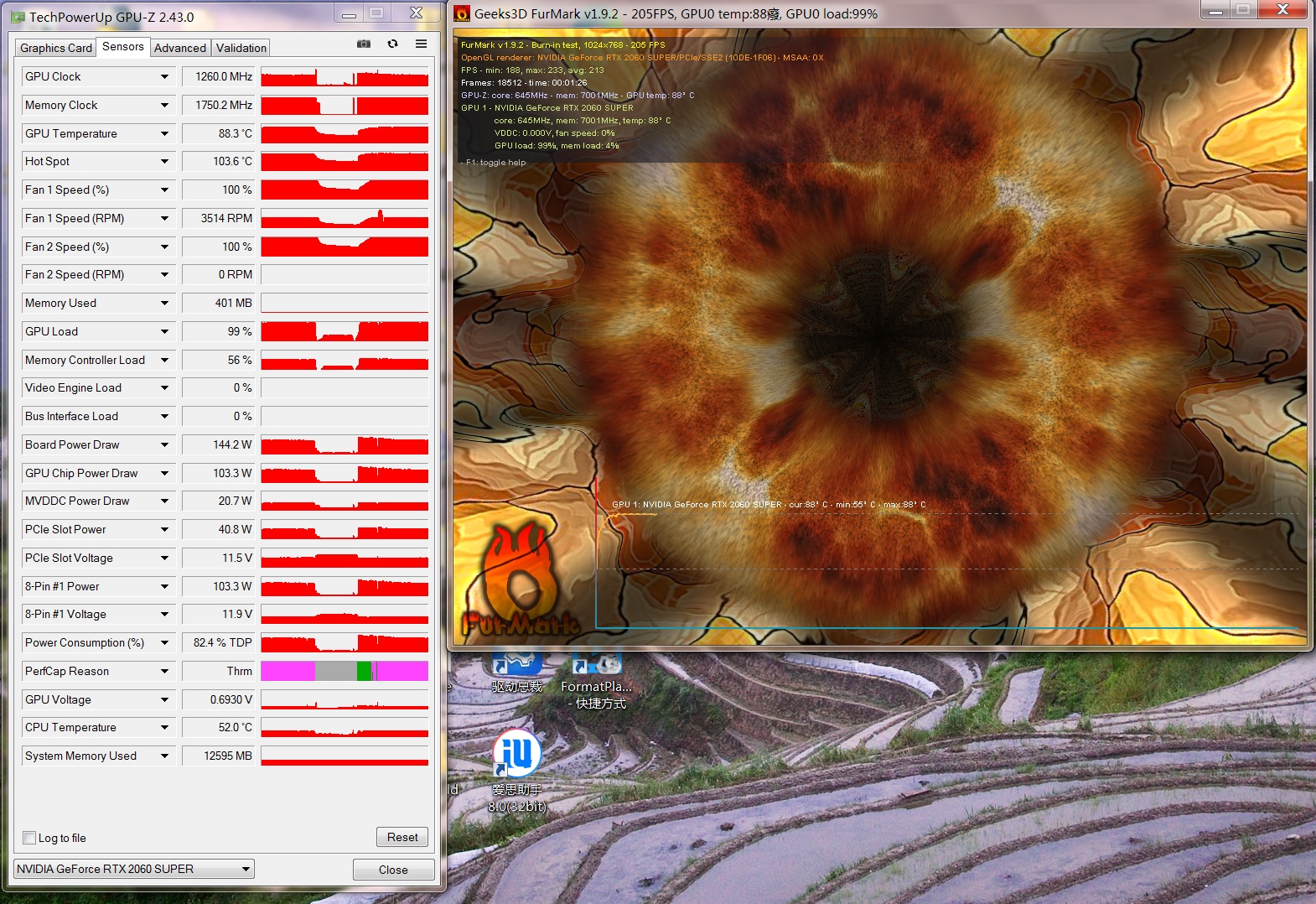
Task: Click the Bus Interface Load label
Action: [x=71, y=416]
